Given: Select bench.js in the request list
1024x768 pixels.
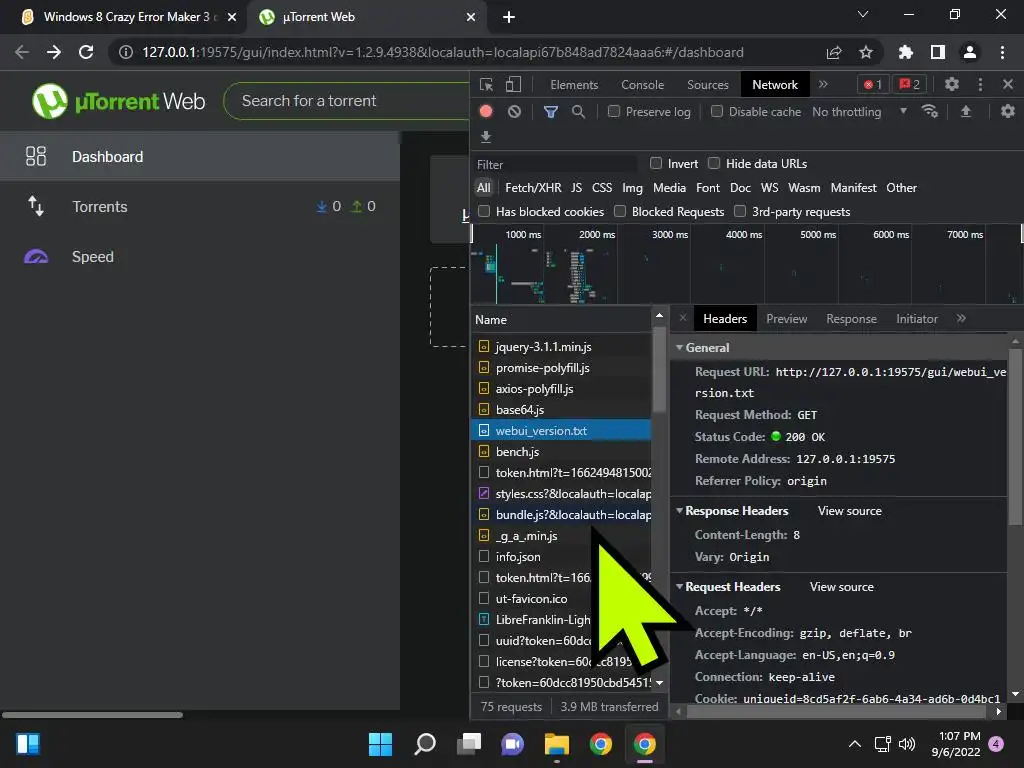Looking at the screenshot, I should click(x=561, y=451).
